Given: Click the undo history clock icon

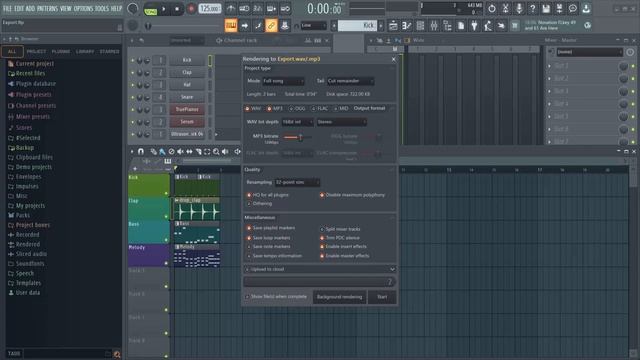Looking at the screenshot, I should point(492,8).
